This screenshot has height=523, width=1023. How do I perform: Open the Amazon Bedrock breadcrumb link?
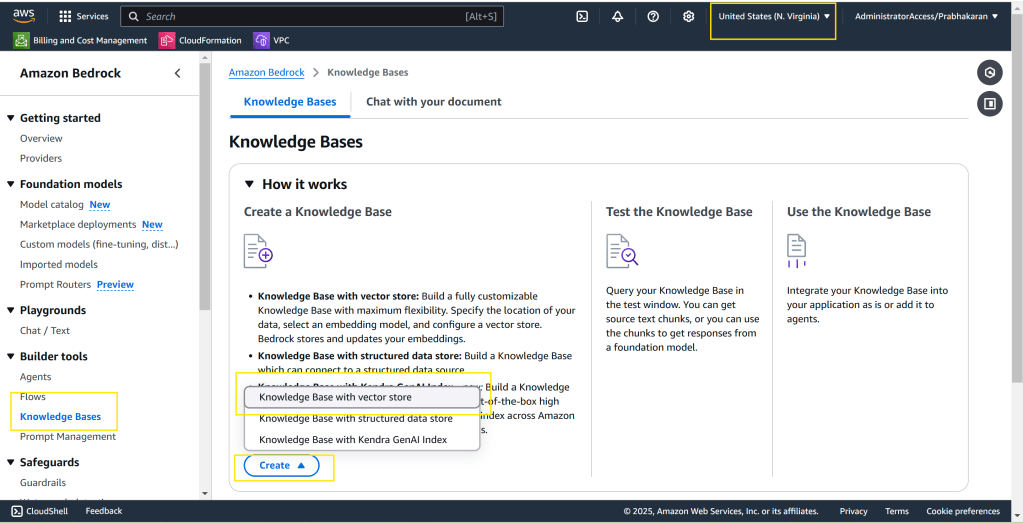[265, 72]
